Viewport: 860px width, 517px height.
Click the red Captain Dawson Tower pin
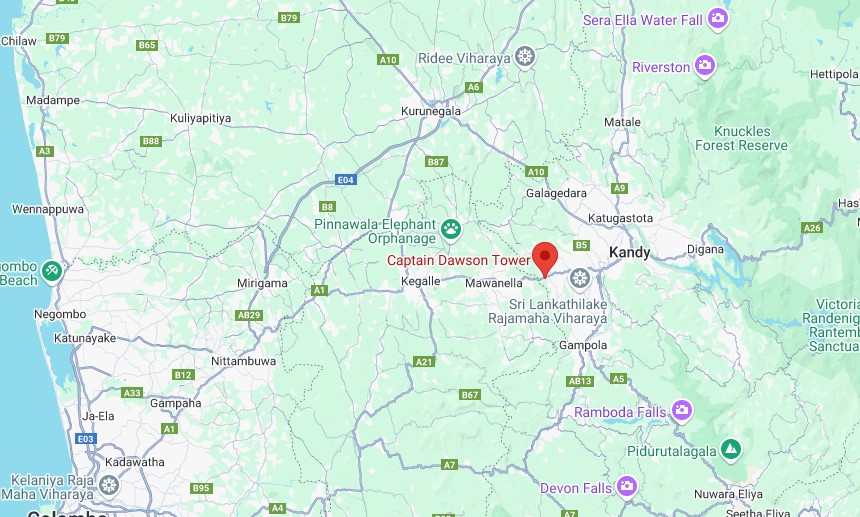pyautogui.click(x=545, y=259)
